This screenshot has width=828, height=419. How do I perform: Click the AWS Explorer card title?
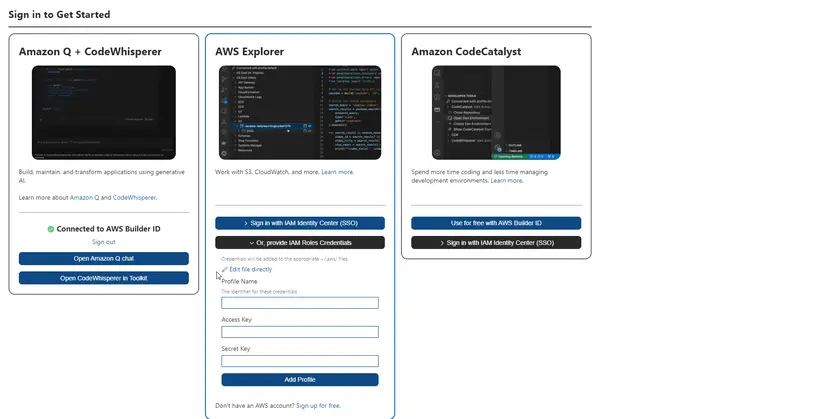click(249, 52)
